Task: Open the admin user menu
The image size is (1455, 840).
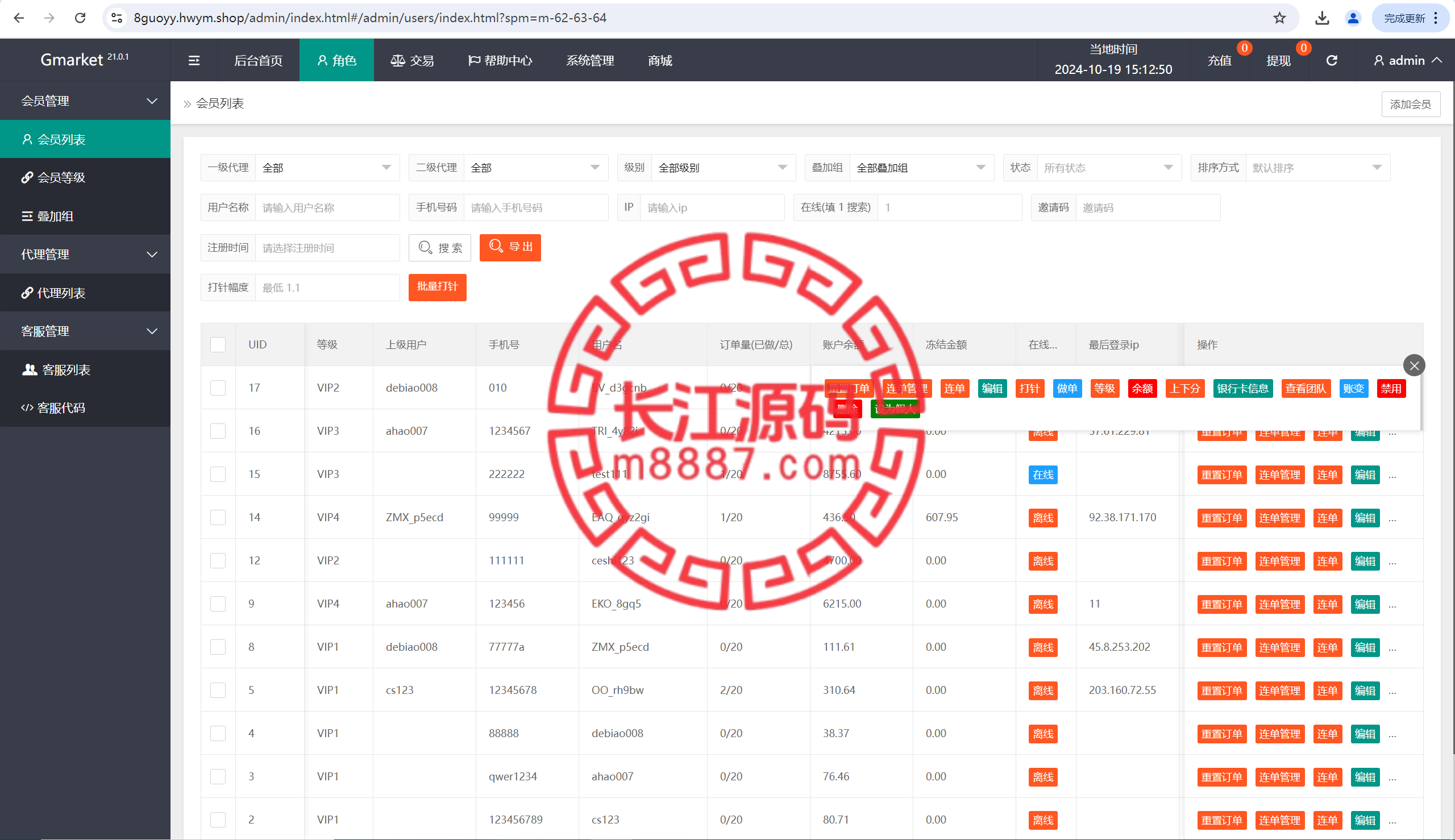Action: (x=1408, y=61)
